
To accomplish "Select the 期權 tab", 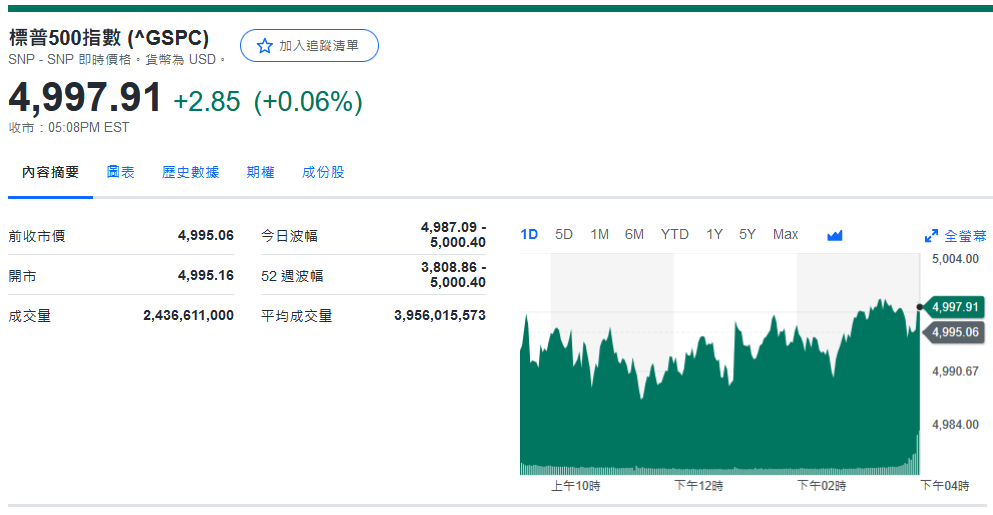I will 260,172.
